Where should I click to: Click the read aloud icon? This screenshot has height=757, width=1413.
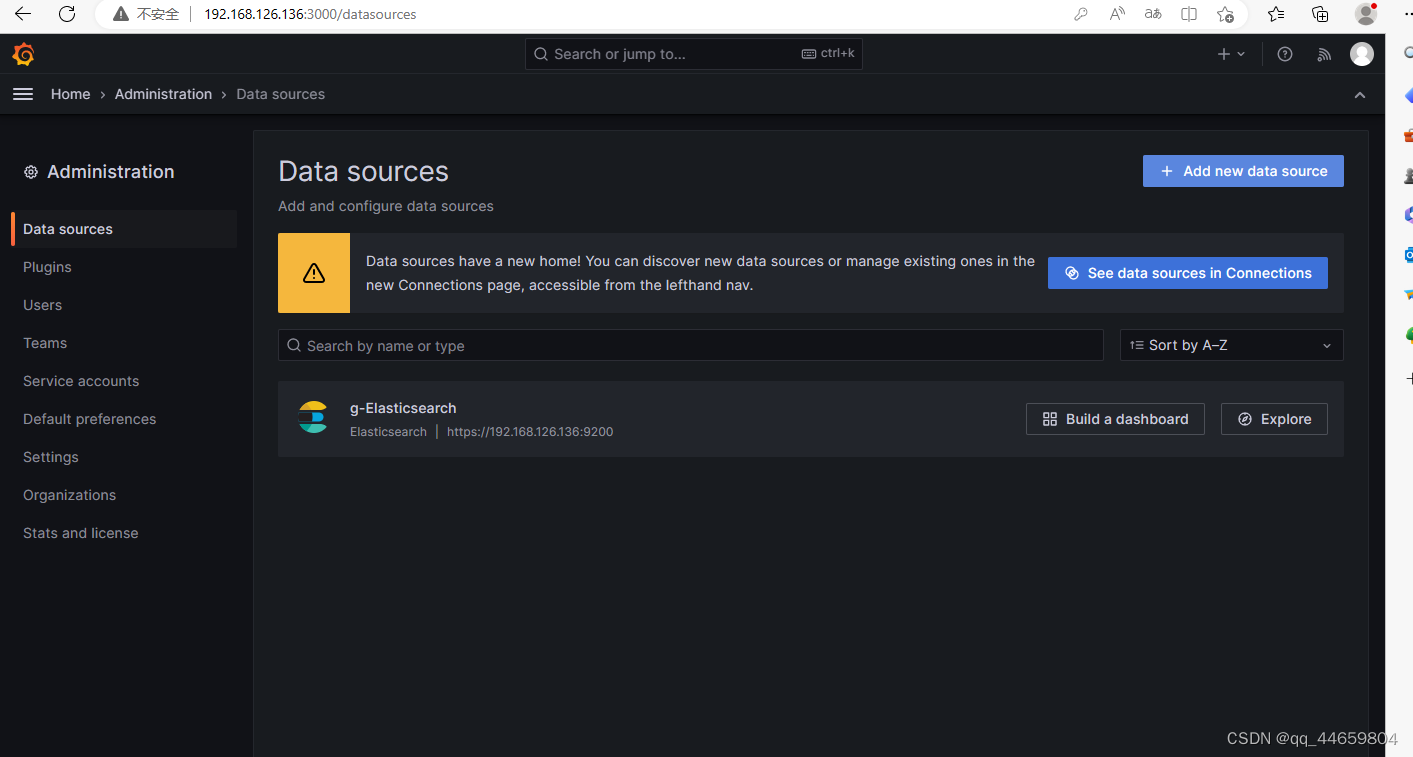point(1117,14)
